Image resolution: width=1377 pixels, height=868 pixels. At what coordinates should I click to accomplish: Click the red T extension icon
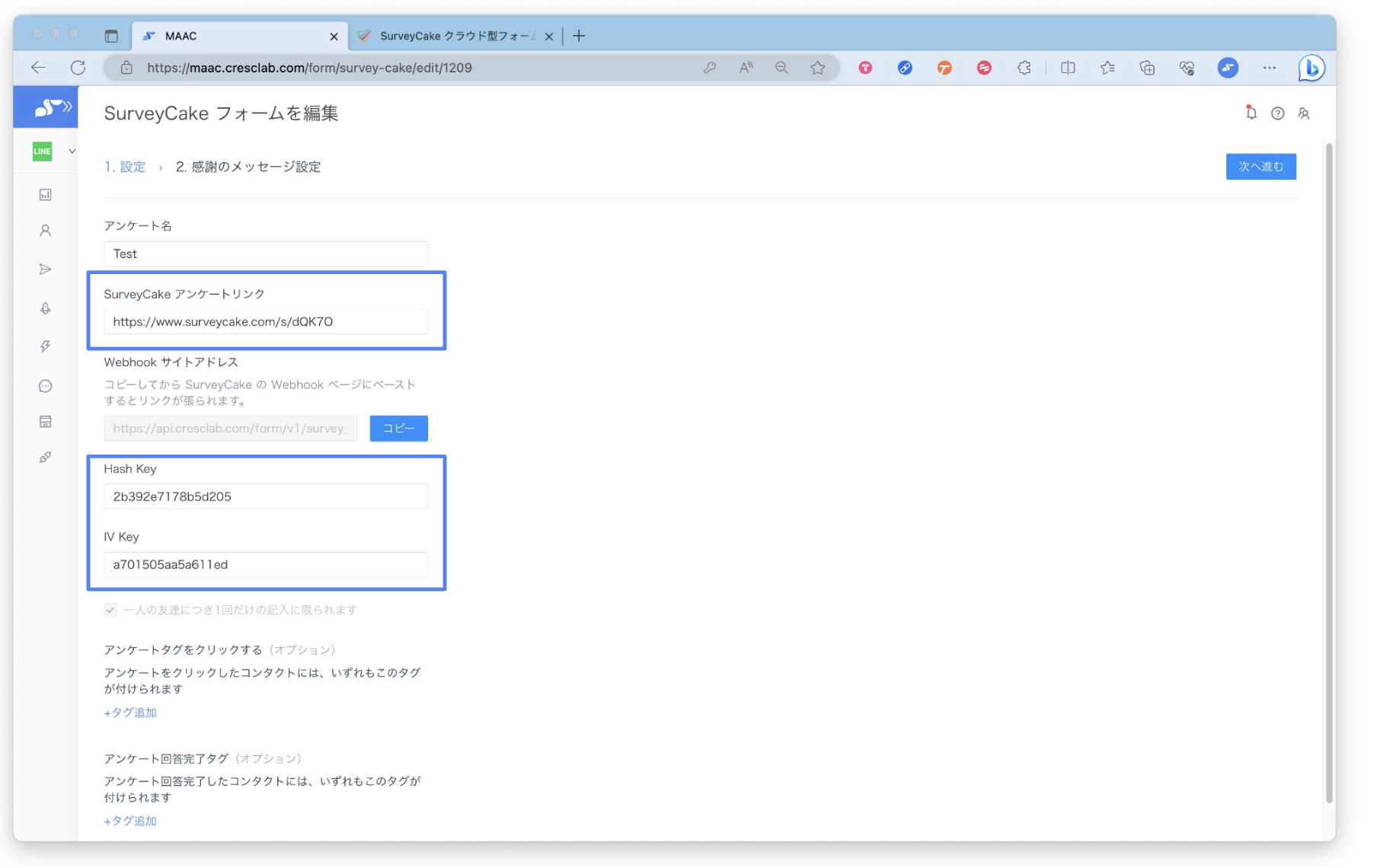coord(865,68)
